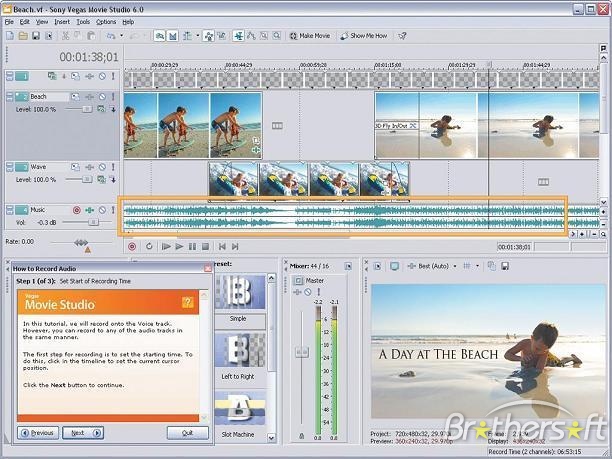Click Preview on External Monitor icon

(395, 266)
